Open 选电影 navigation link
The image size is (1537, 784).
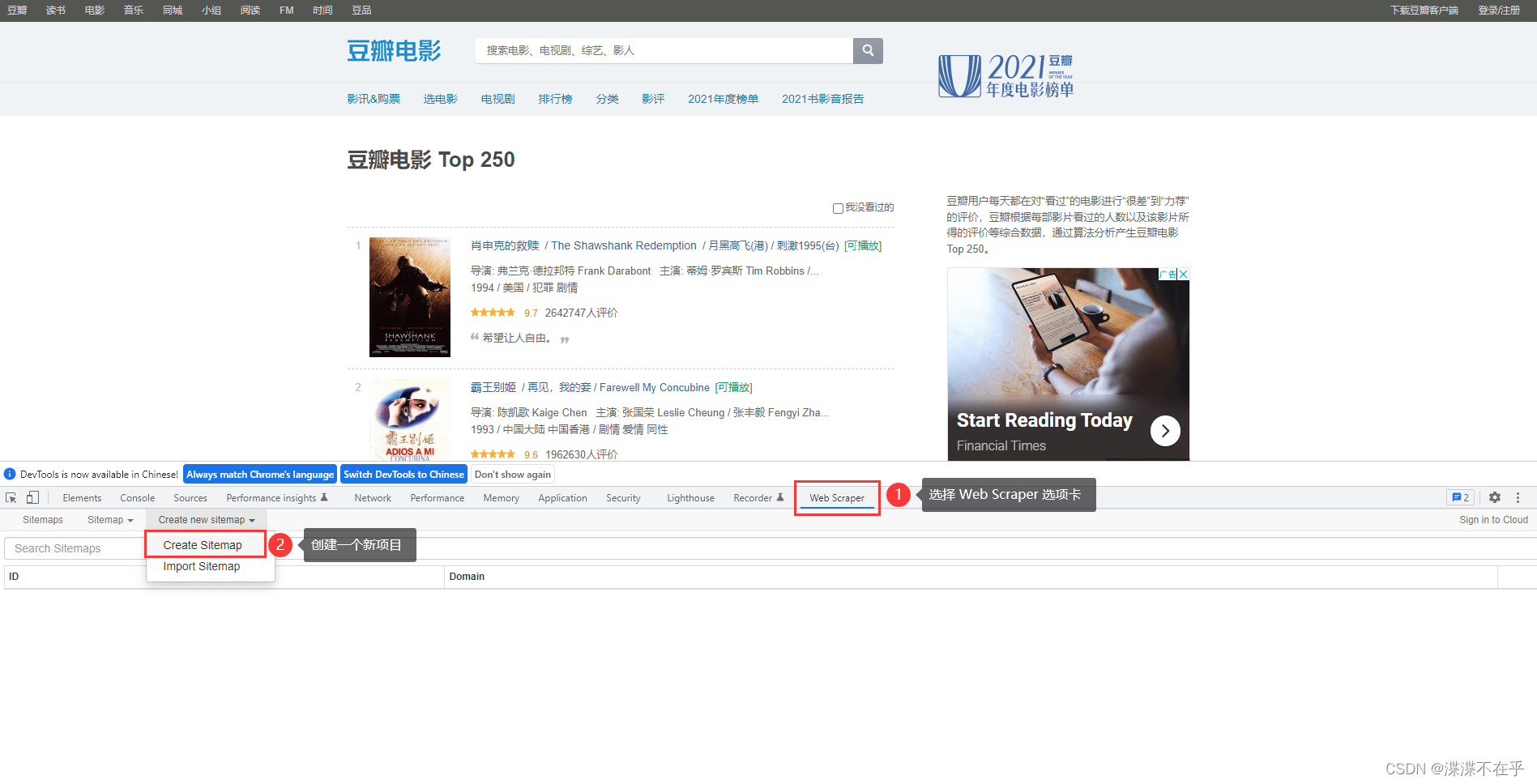click(x=441, y=99)
